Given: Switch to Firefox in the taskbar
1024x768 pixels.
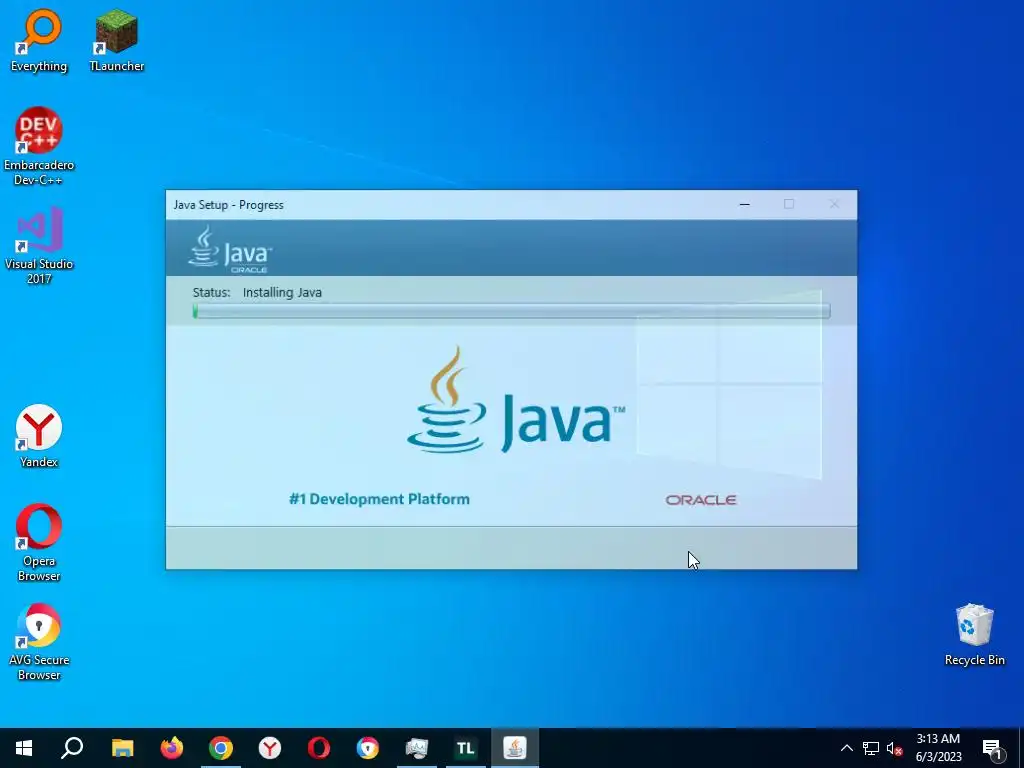Looking at the screenshot, I should pos(172,748).
